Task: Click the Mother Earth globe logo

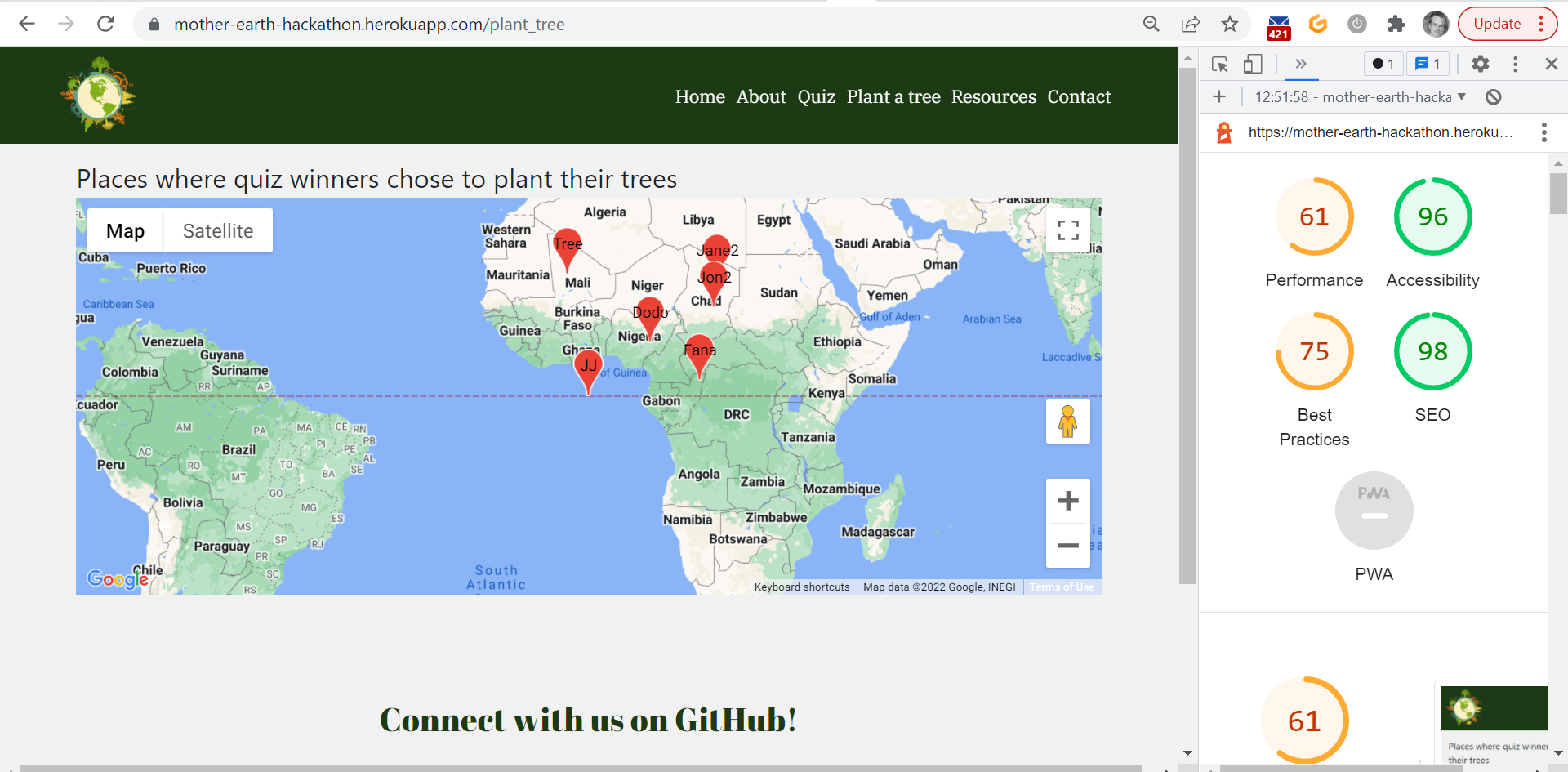Action: click(99, 95)
